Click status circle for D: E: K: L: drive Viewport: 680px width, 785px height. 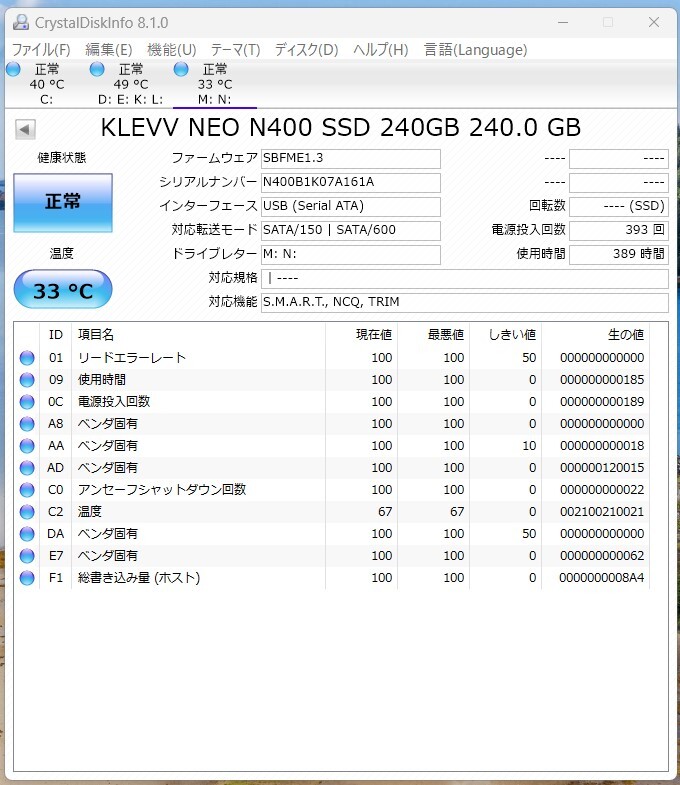coord(97,69)
